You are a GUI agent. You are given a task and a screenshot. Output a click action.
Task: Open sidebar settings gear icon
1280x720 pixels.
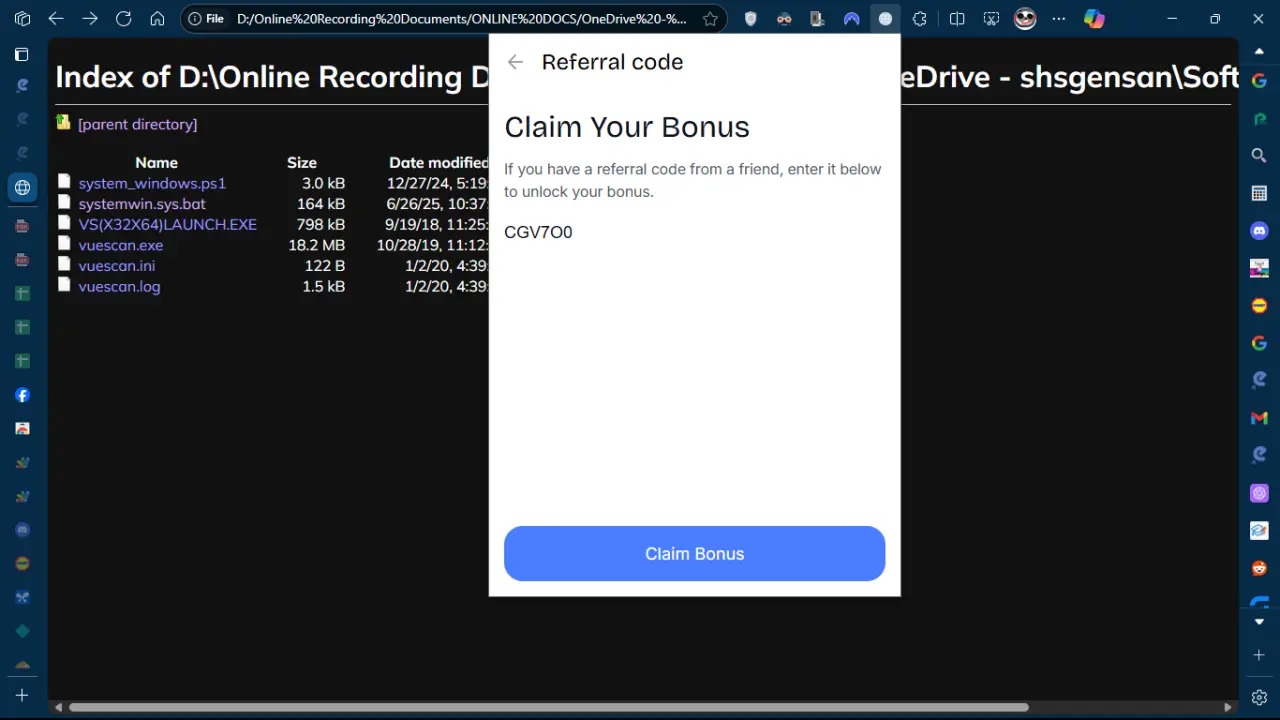pyautogui.click(x=1259, y=697)
